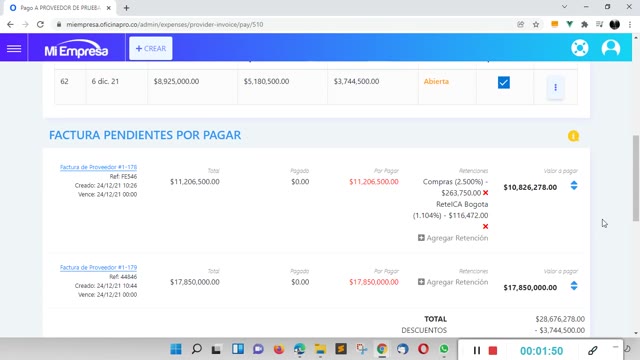Adjust valor a pagar stepper for $10,826,278.00

[574, 186]
